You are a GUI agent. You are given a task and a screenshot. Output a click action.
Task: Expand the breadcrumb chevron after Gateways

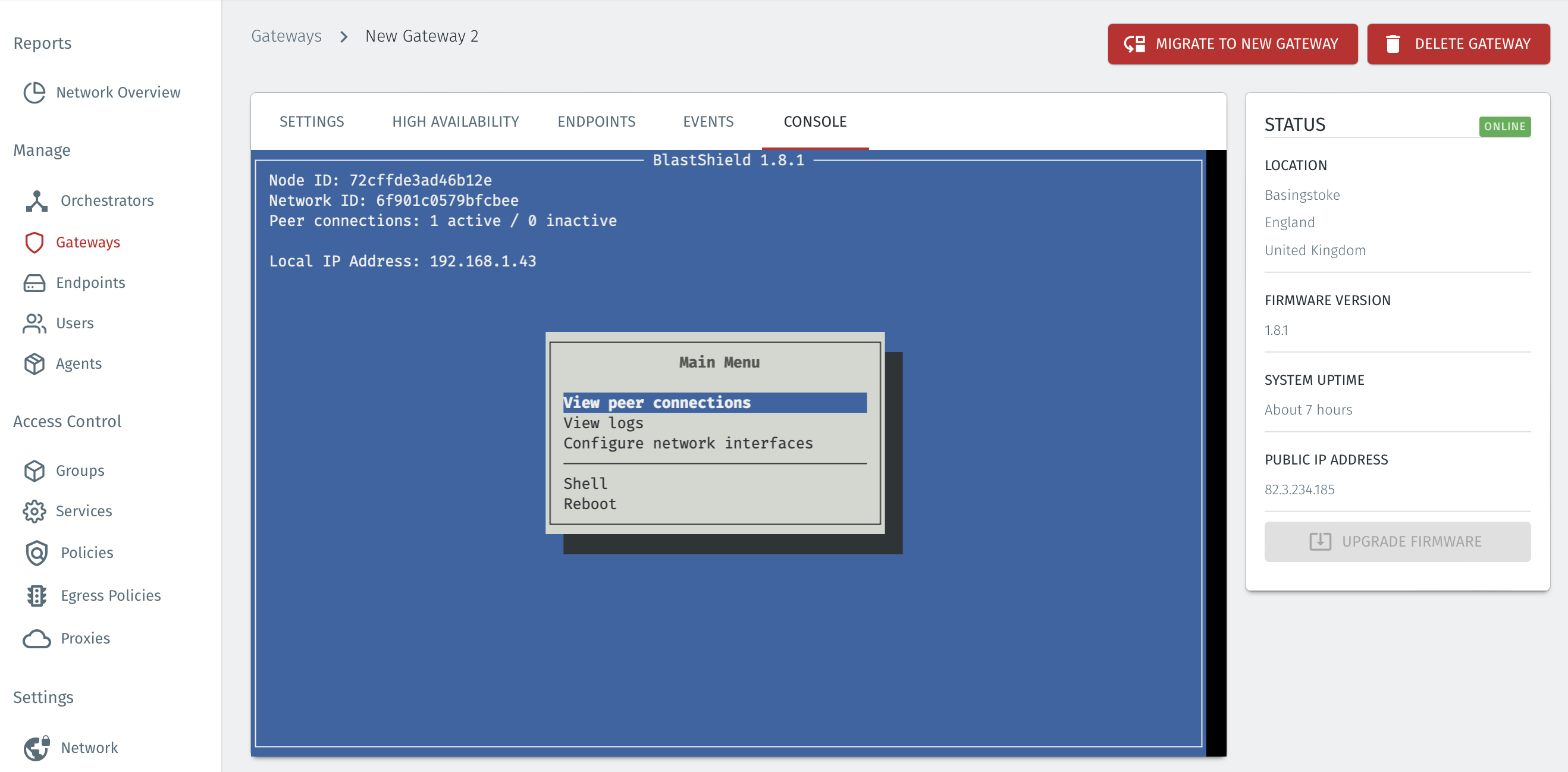pos(343,36)
